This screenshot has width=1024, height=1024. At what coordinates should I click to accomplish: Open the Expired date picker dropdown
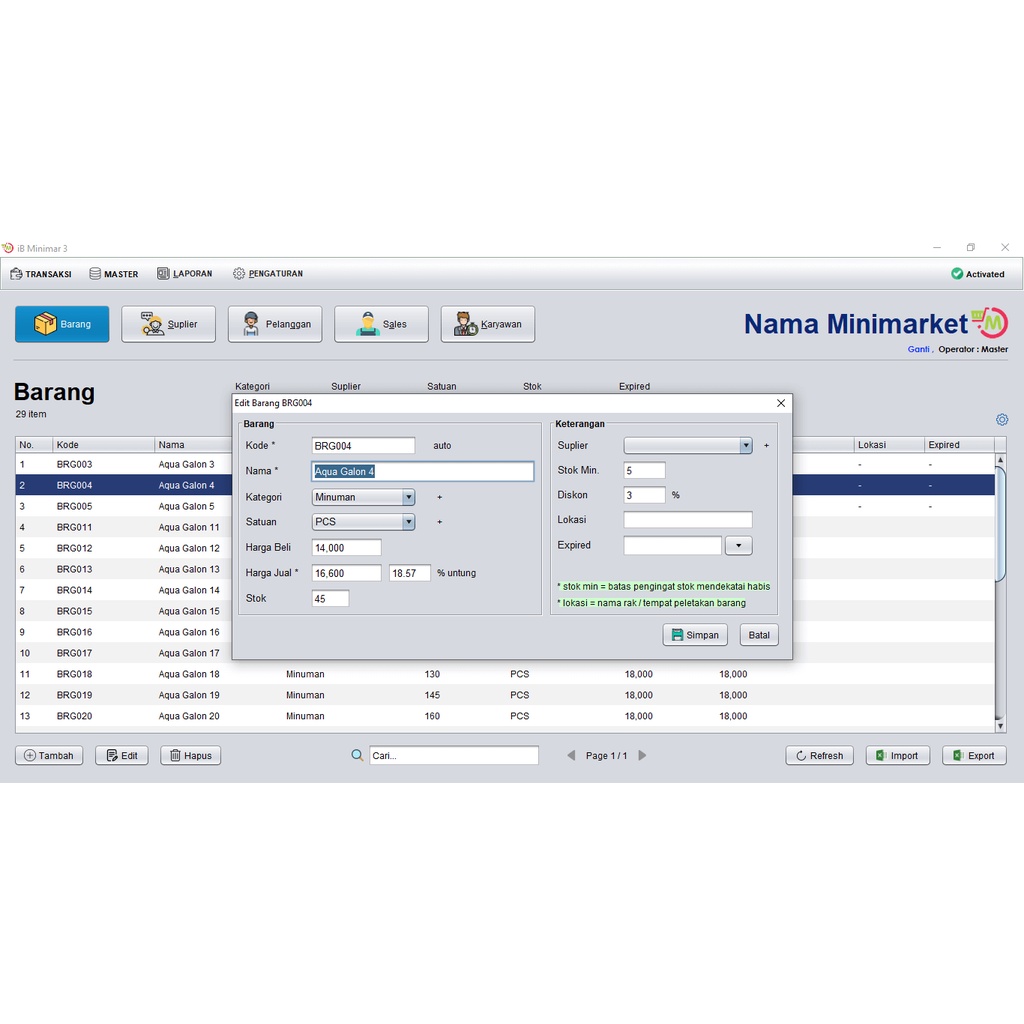(738, 546)
